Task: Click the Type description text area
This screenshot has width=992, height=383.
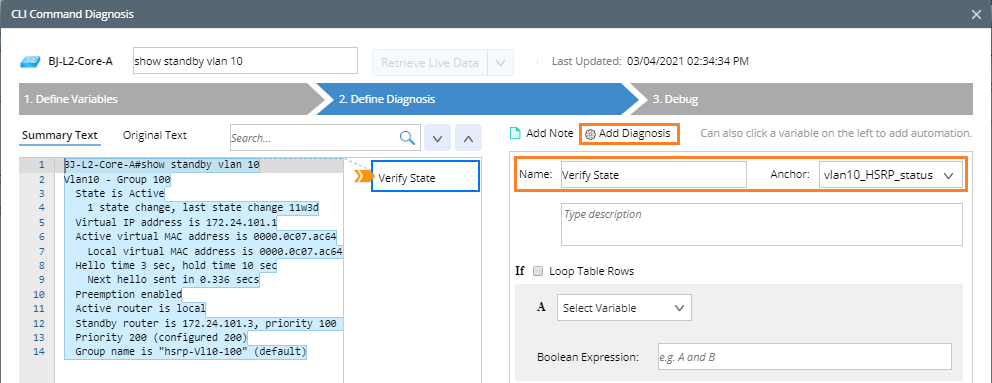Action: (762, 224)
